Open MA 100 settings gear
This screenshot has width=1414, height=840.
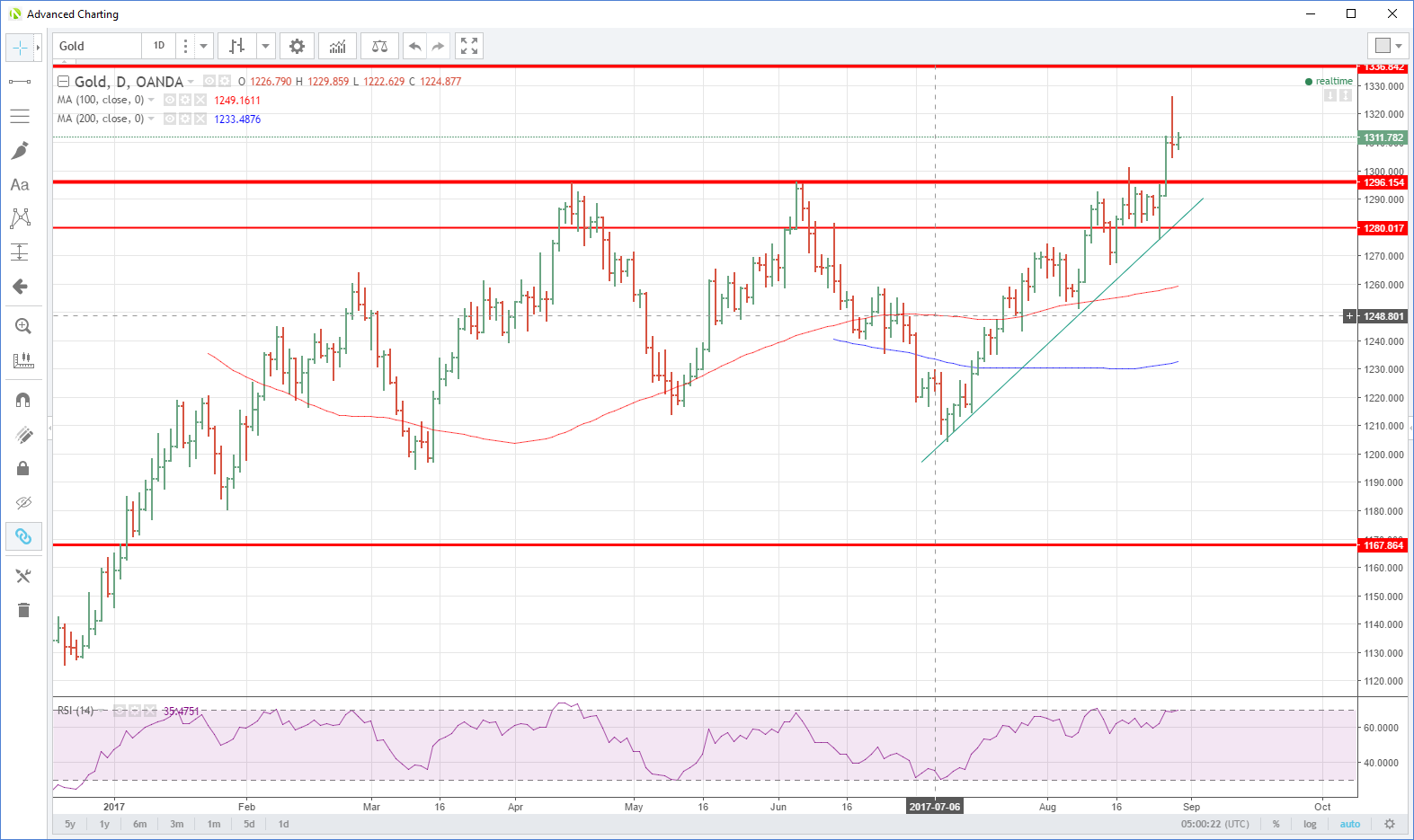coord(185,100)
